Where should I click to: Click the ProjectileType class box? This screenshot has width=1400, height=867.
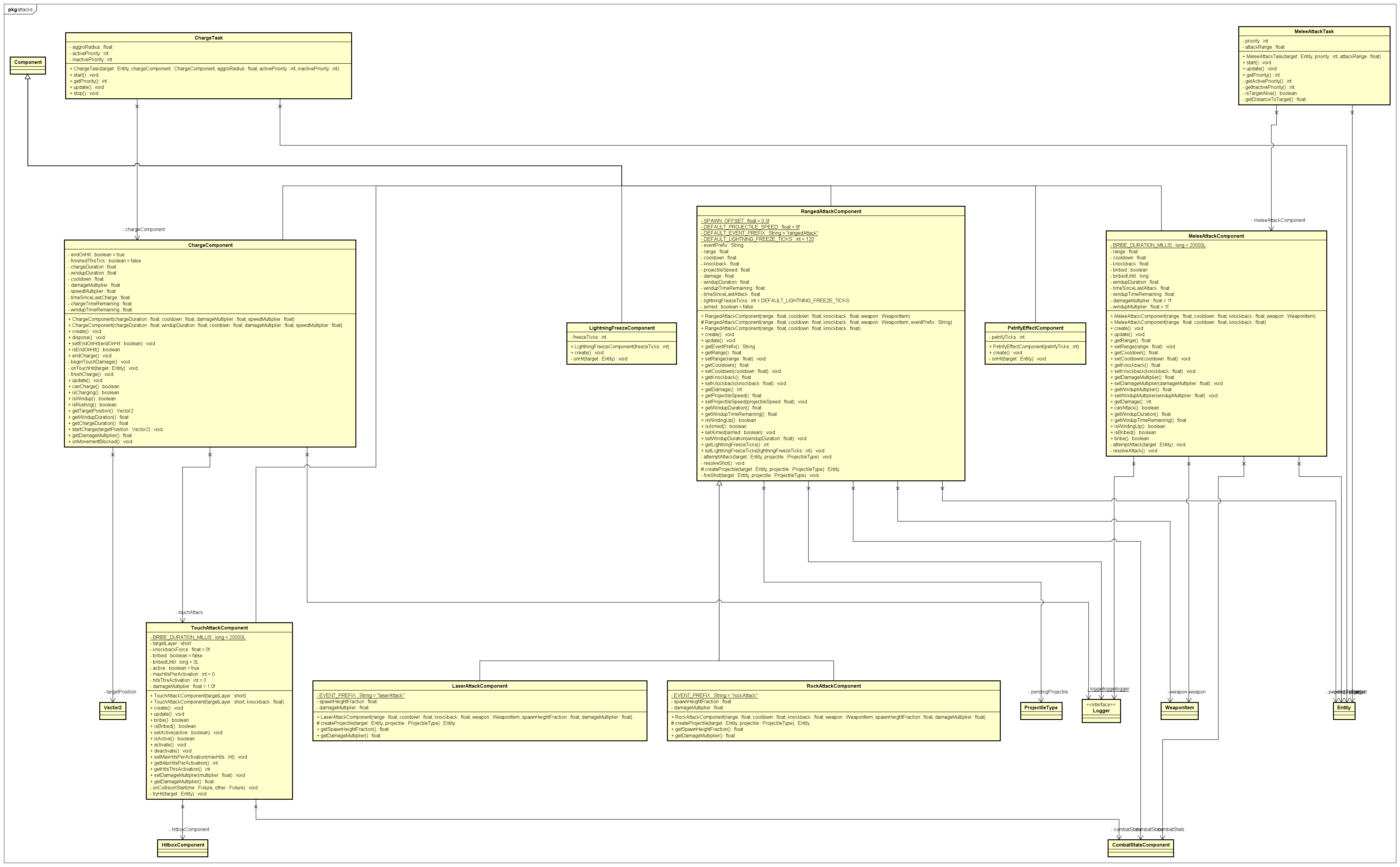(1041, 711)
